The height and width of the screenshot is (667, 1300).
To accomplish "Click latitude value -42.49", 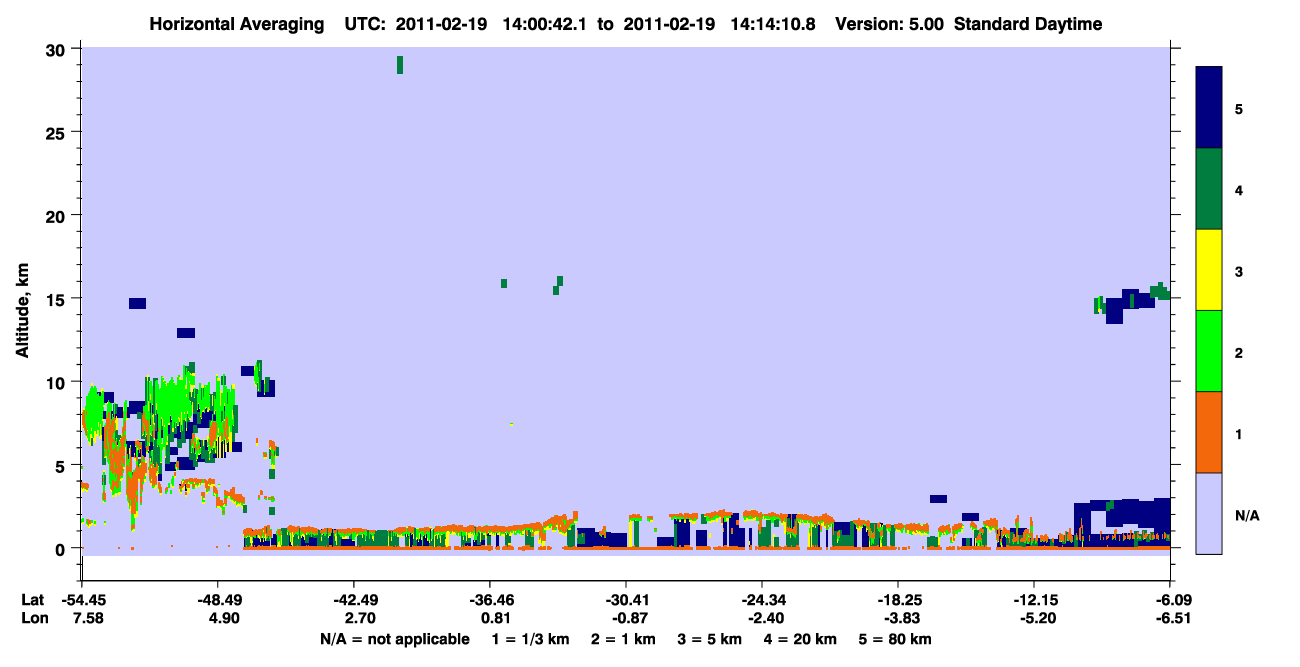I will click(x=353, y=600).
